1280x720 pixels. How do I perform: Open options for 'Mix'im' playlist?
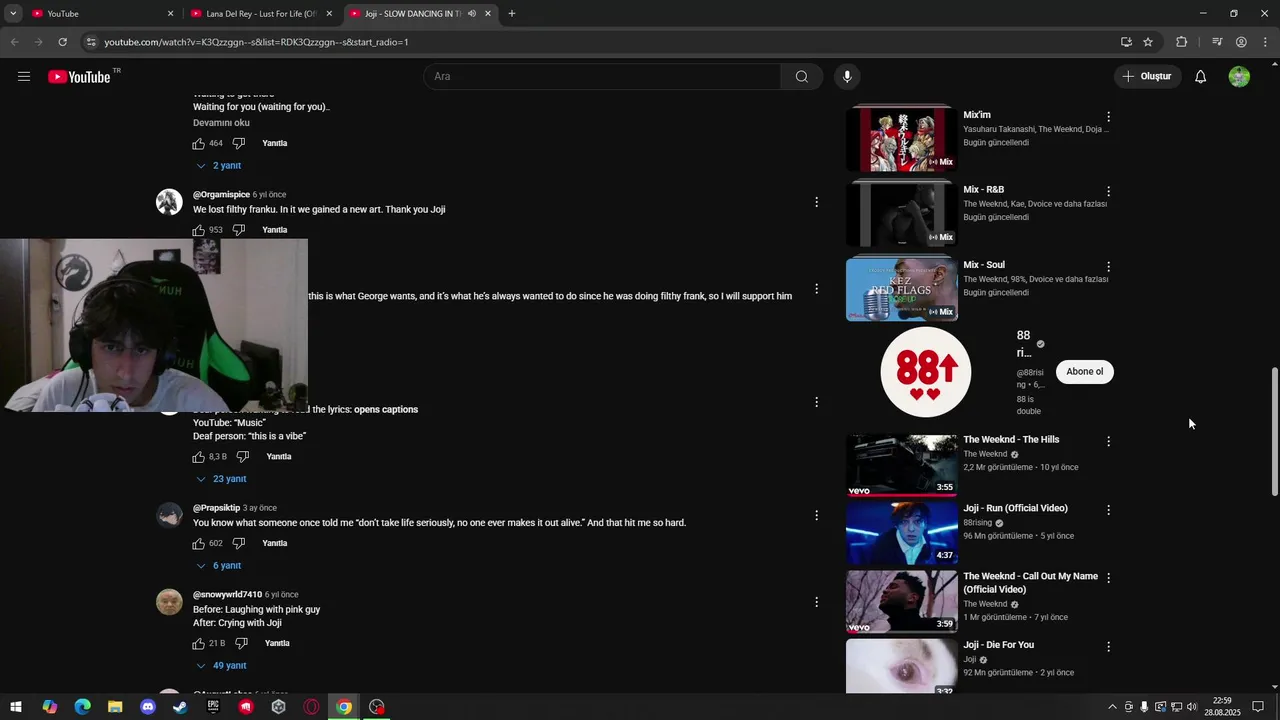pyautogui.click(x=1108, y=117)
